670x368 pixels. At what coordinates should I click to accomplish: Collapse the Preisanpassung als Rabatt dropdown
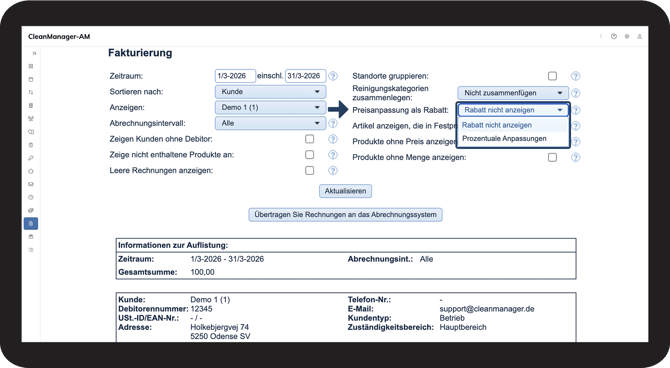(x=513, y=110)
